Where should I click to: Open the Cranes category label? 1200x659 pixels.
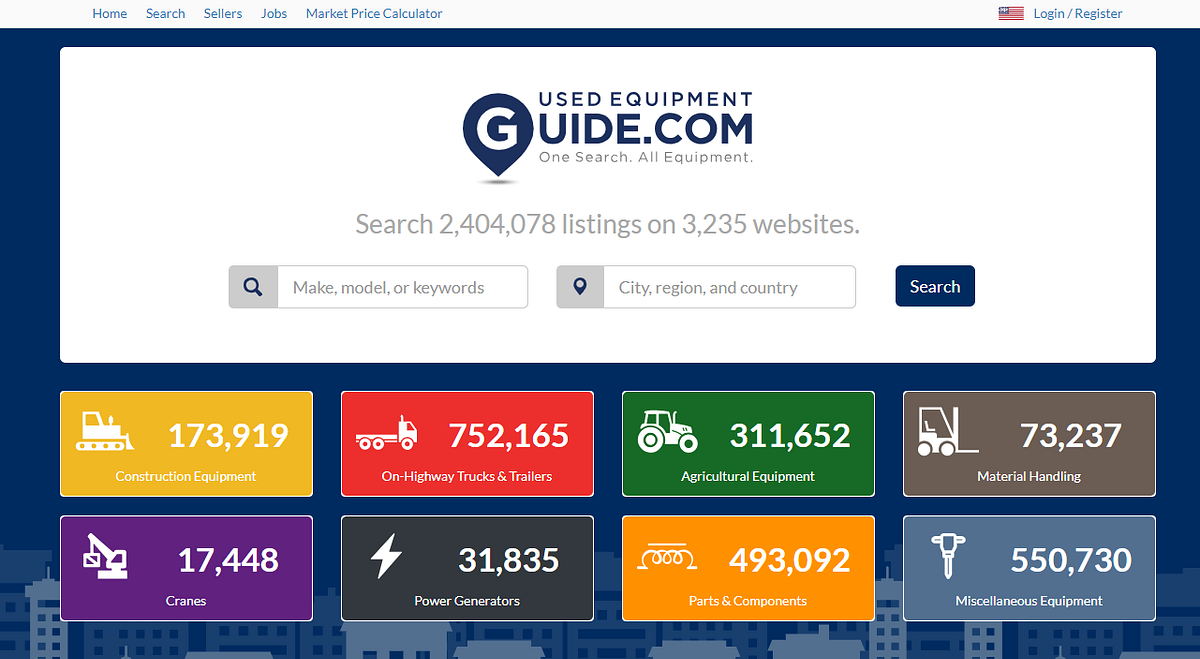pos(186,601)
